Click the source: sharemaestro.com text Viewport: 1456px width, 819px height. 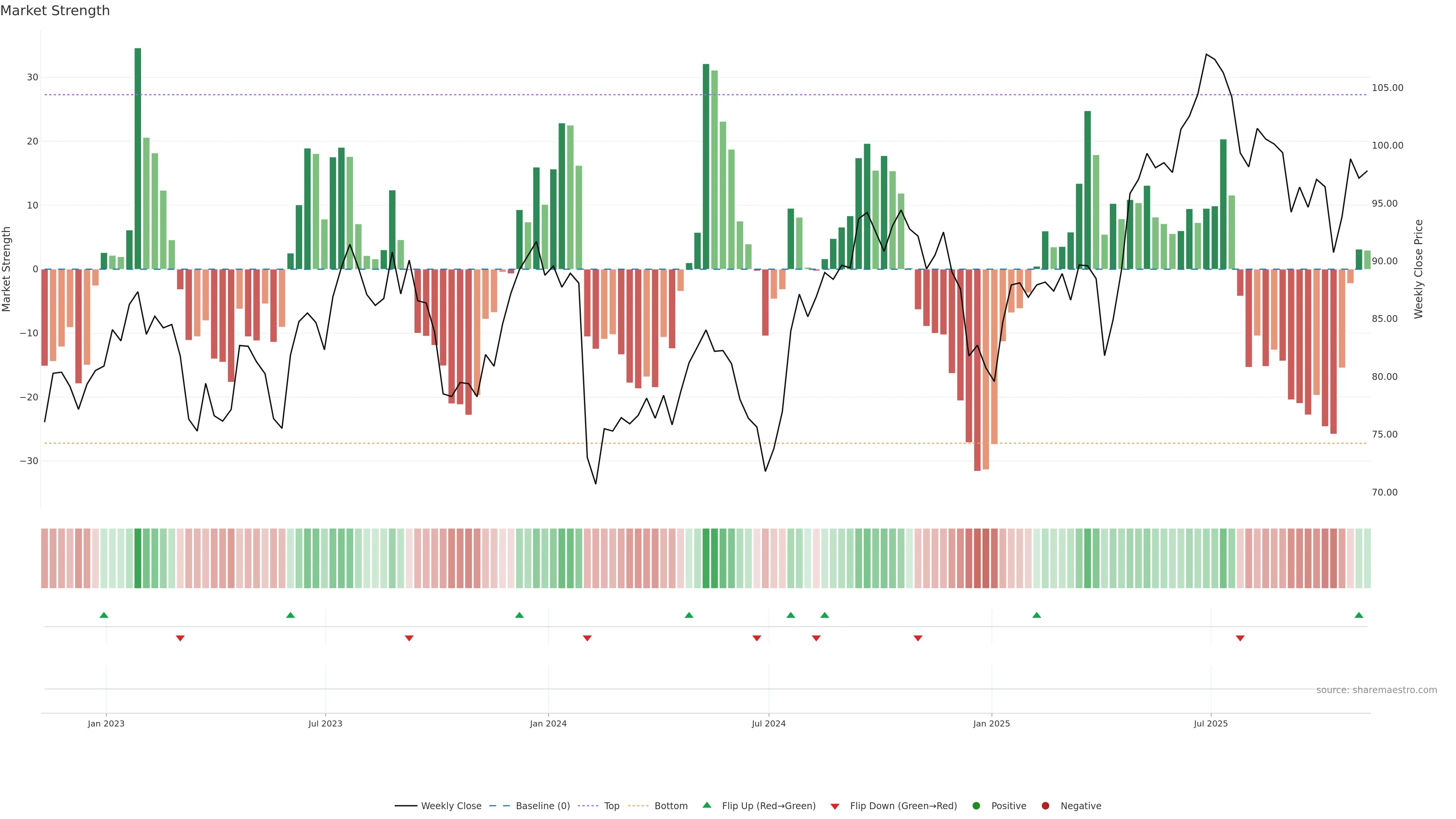1376,690
